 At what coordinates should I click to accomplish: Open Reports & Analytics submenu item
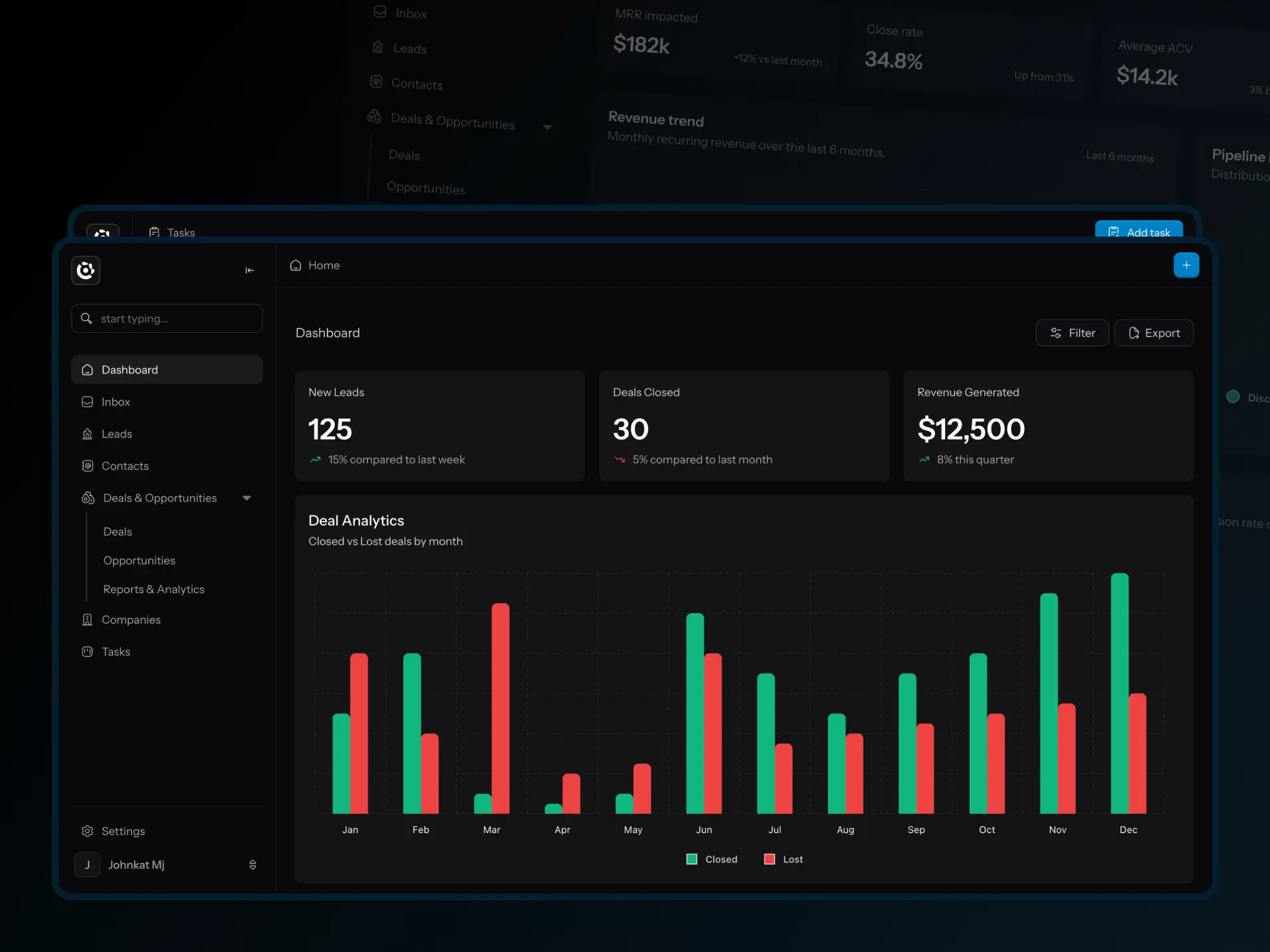coord(154,589)
